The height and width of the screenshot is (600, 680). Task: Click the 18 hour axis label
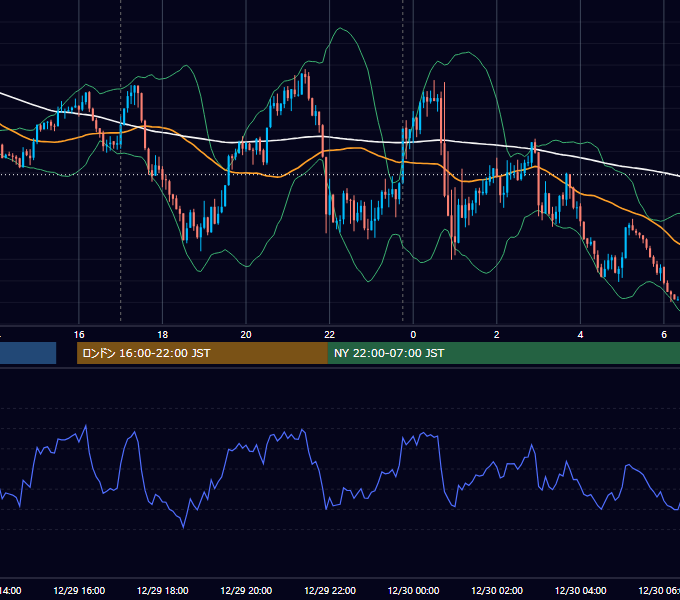[x=163, y=335]
